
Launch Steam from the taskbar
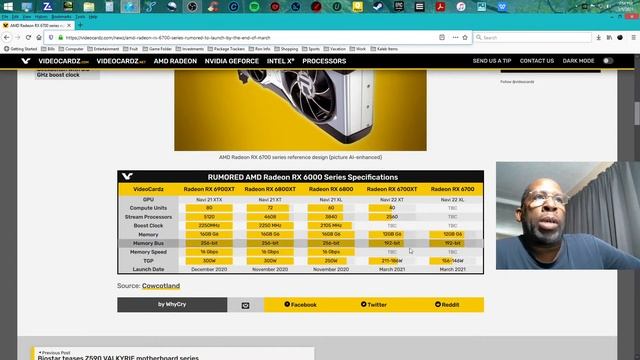point(378,7)
